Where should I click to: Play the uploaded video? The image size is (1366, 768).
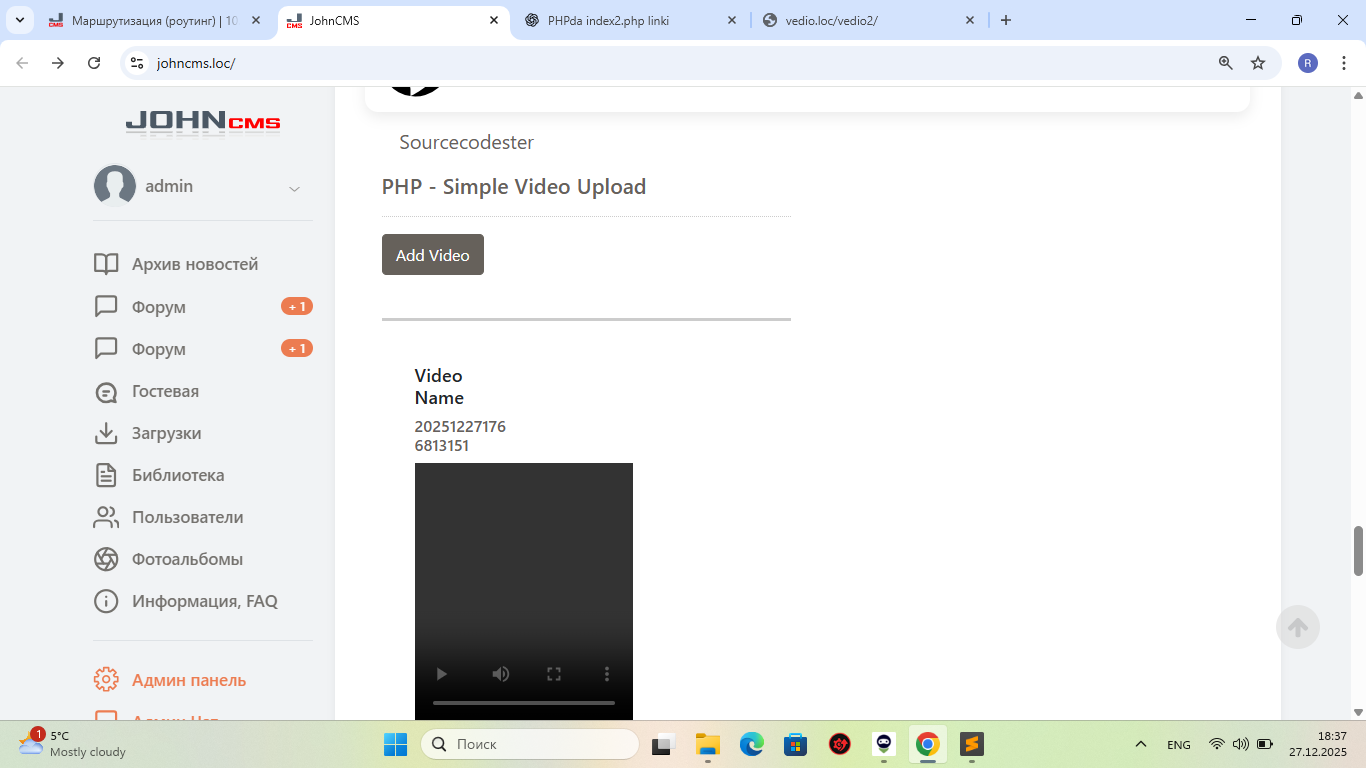(441, 674)
